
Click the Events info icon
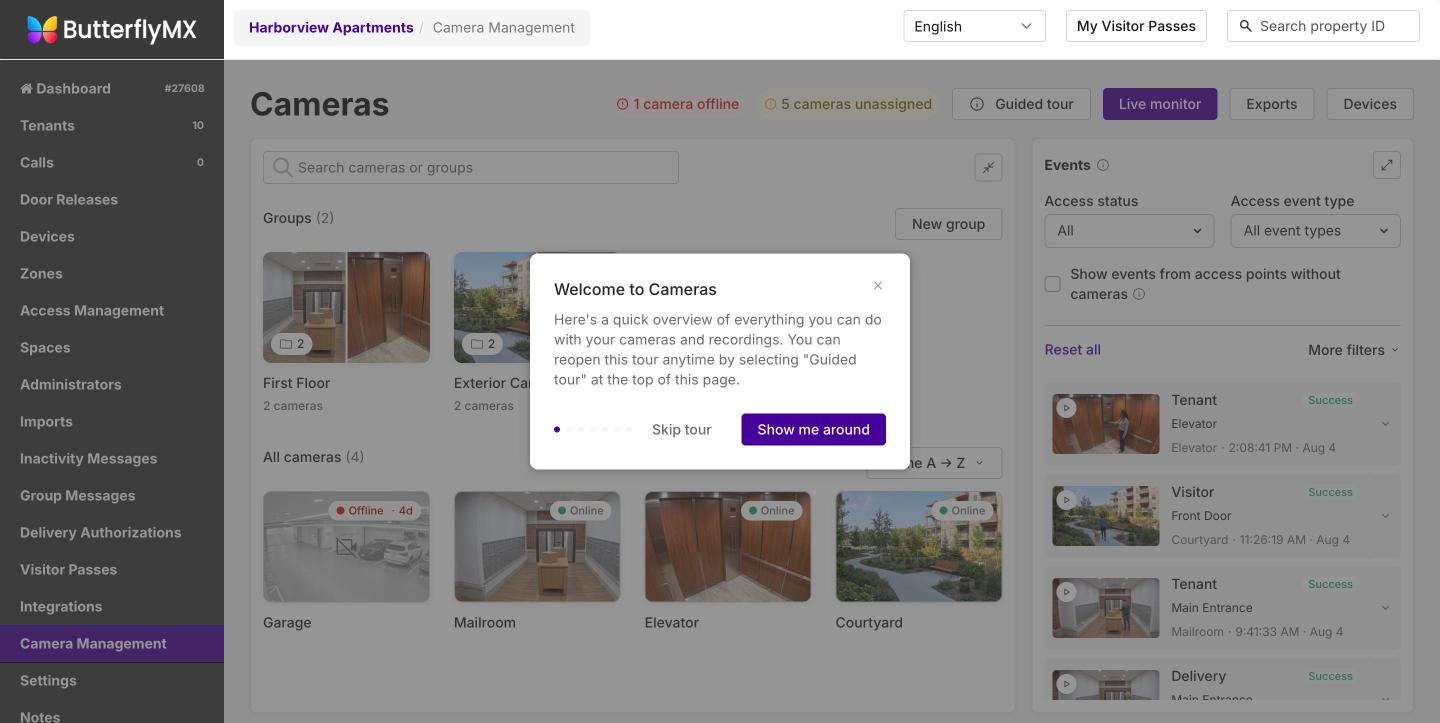coord(1103,165)
